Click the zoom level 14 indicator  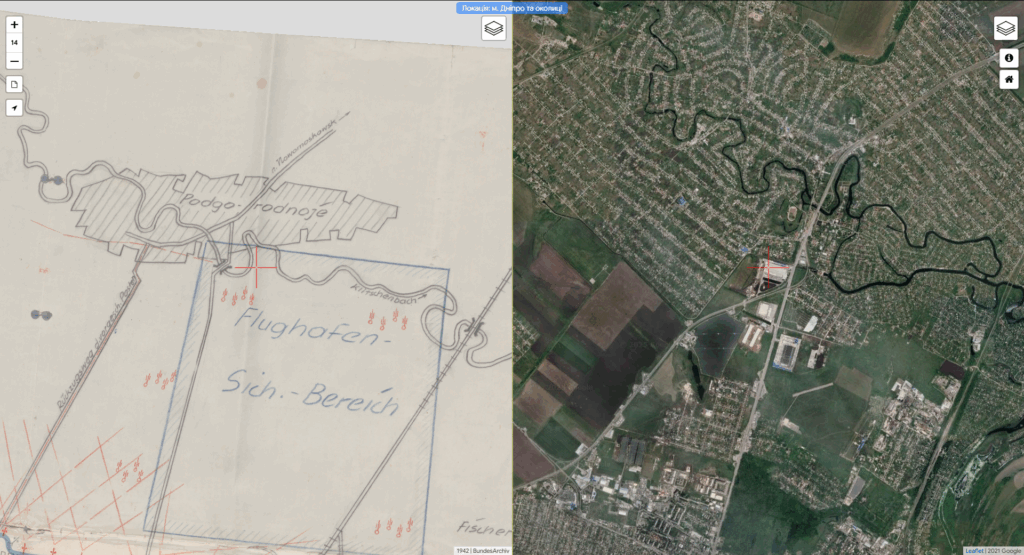pos(14,43)
